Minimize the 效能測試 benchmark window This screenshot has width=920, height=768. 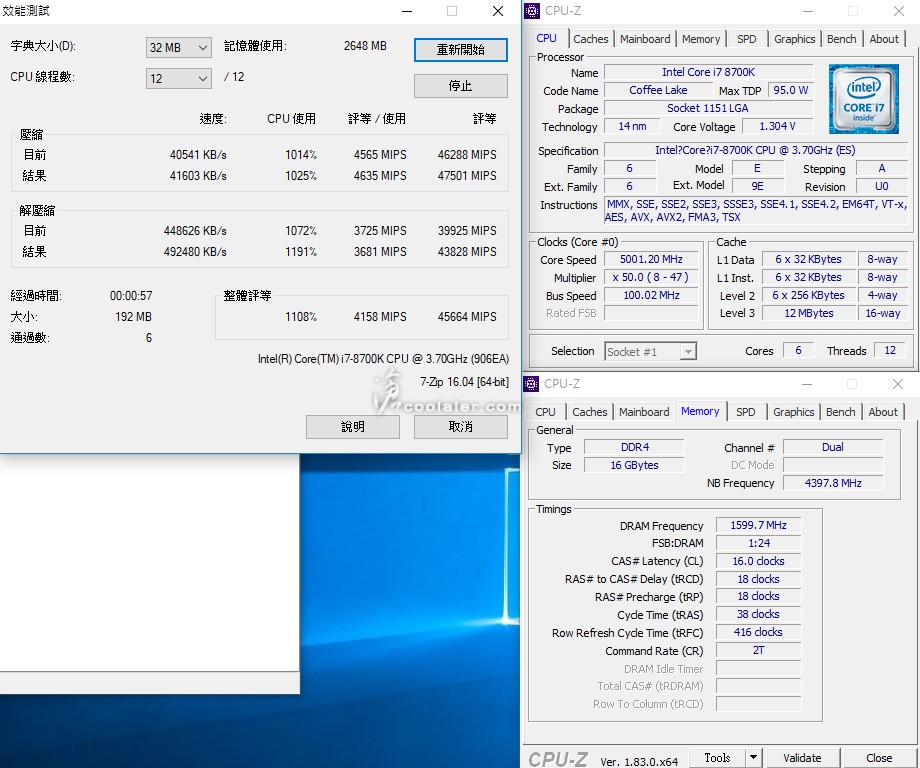pyautogui.click(x=408, y=11)
